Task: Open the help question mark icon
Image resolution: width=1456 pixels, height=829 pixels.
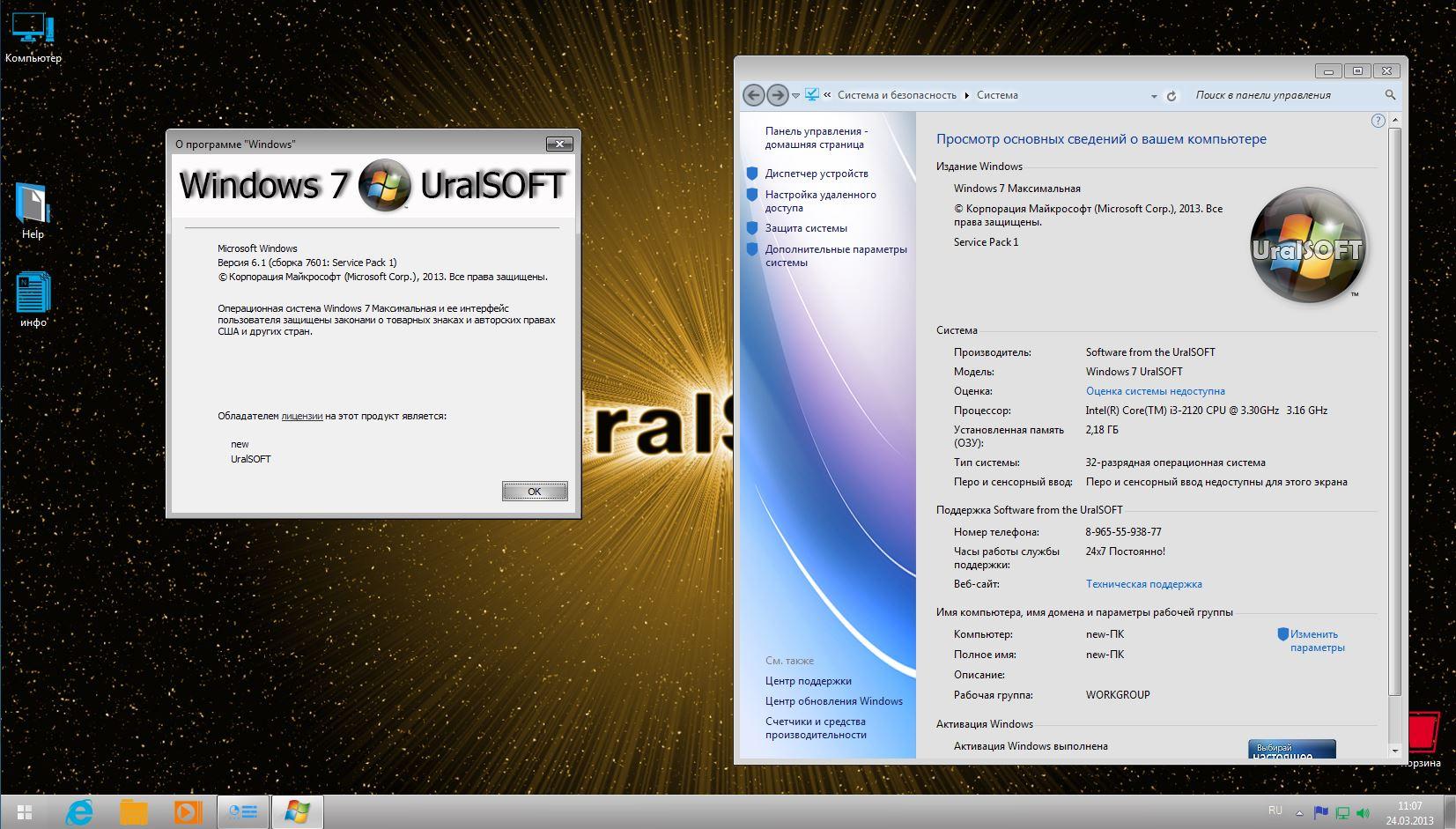Action: coord(1378,121)
